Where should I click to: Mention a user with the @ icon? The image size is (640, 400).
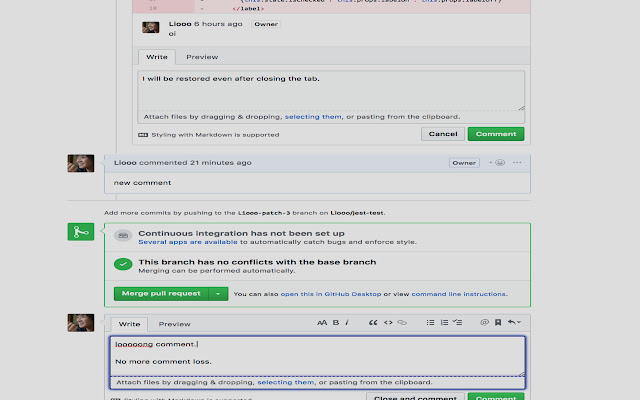(x=484, y=322)
